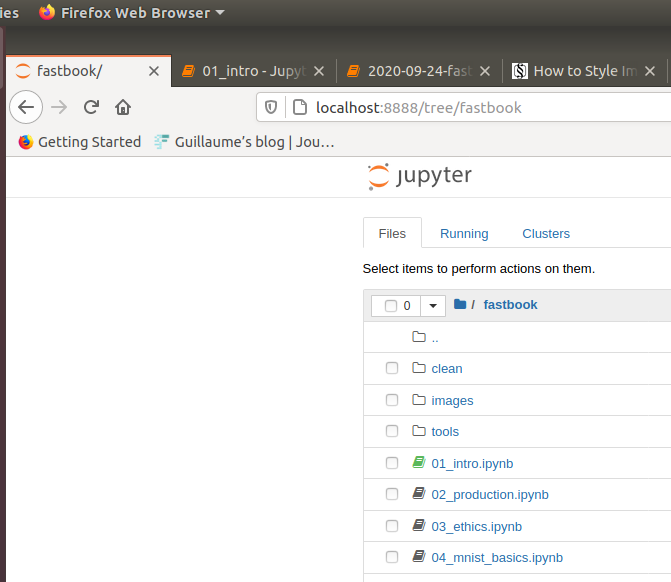Click the root folder icon in breadcrumb
This screenshot has width=671, height=582.
(460, 305)
